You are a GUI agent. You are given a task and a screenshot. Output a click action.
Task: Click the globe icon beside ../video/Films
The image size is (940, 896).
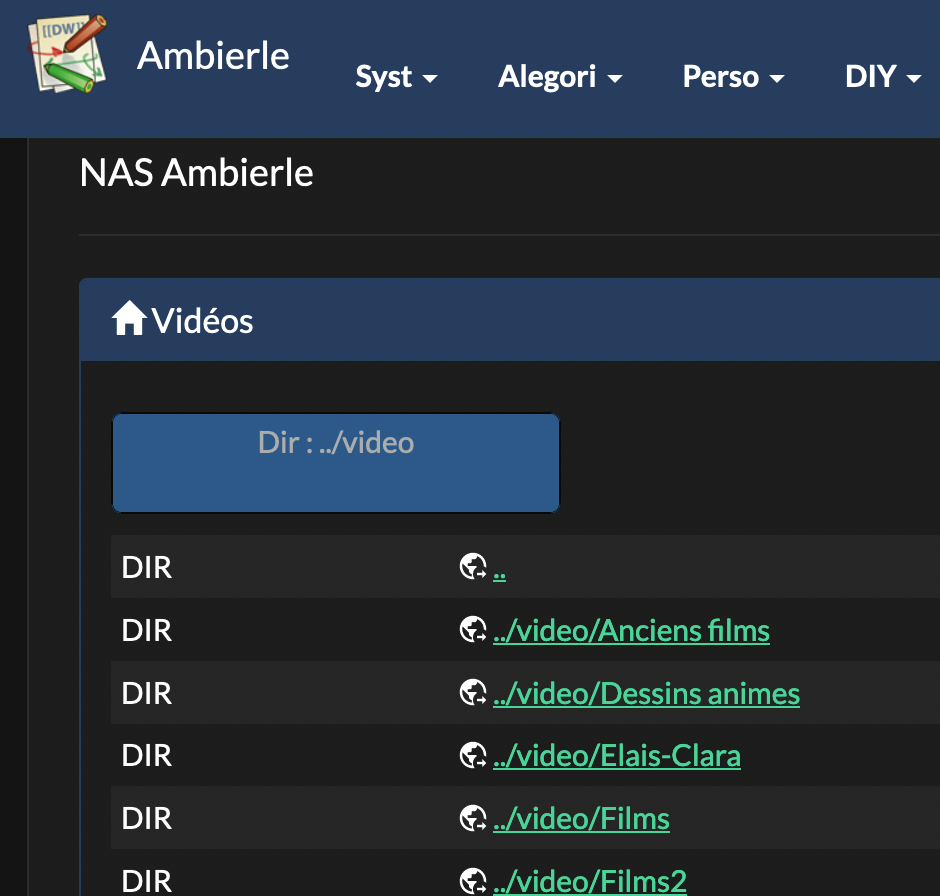[472, 819]
